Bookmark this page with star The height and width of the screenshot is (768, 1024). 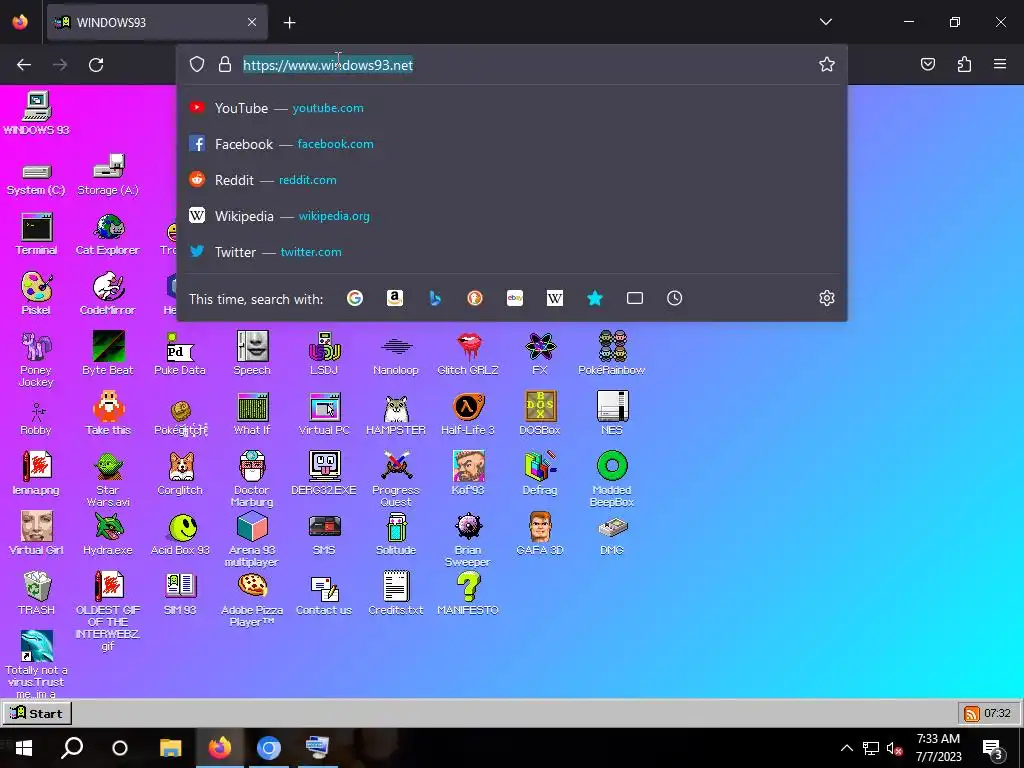827,64
